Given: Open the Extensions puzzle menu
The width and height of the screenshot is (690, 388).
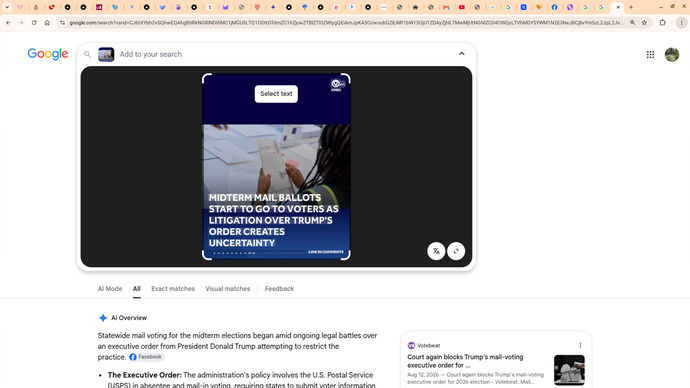Looking at the screenshot, I should pyautogui.click(x=662, y=22).
